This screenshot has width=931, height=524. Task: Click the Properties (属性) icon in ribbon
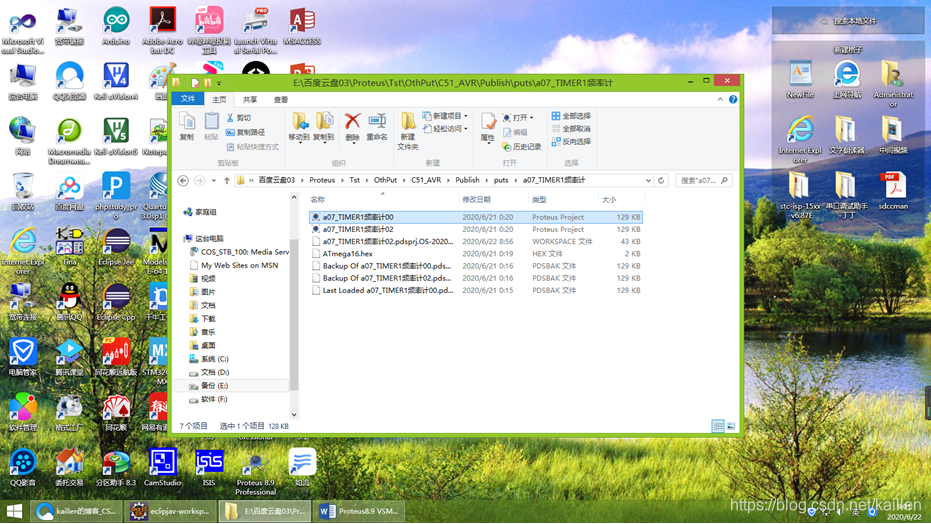point(487,126)
